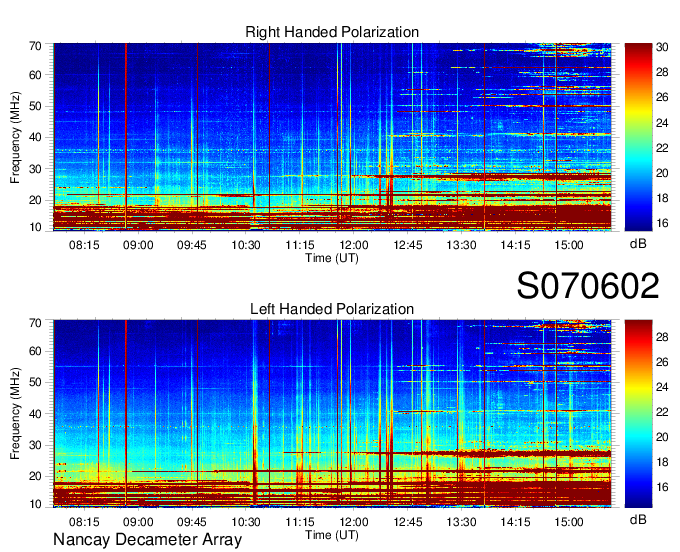Image resolution: width=680 pixels, height=552 pixels.
Task: Click the 10 MHz tick on the Right Handed plot
Action: (35, 227)
